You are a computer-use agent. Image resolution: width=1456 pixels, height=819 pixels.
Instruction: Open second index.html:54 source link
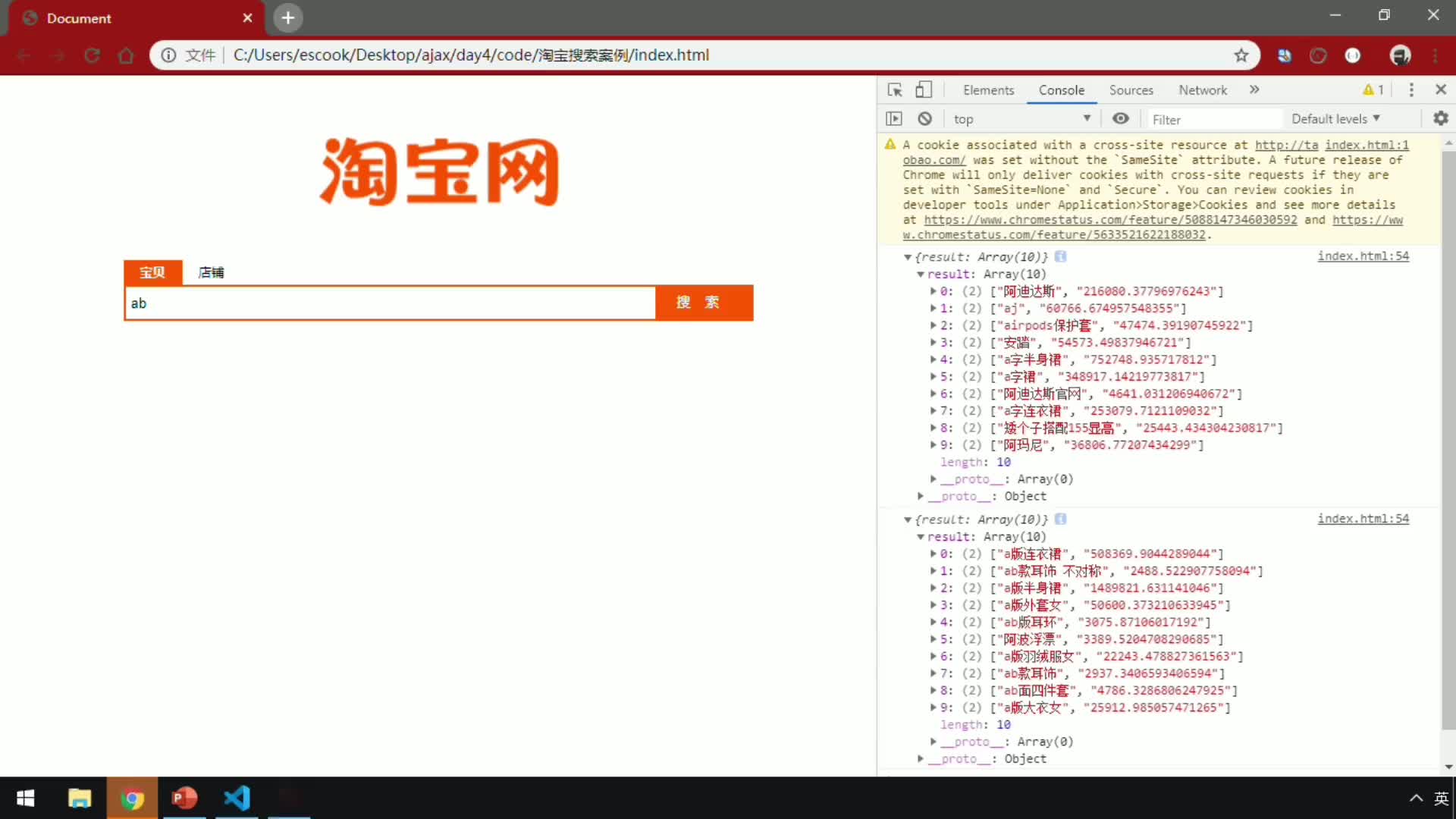[x=1363, y=519]
